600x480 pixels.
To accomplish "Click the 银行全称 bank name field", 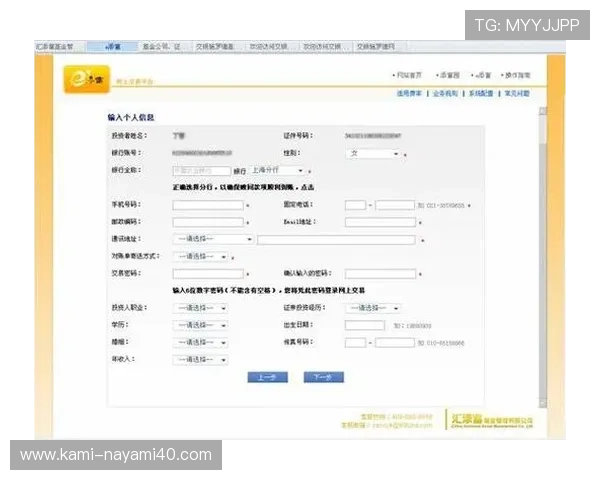I will click(202, 171).
